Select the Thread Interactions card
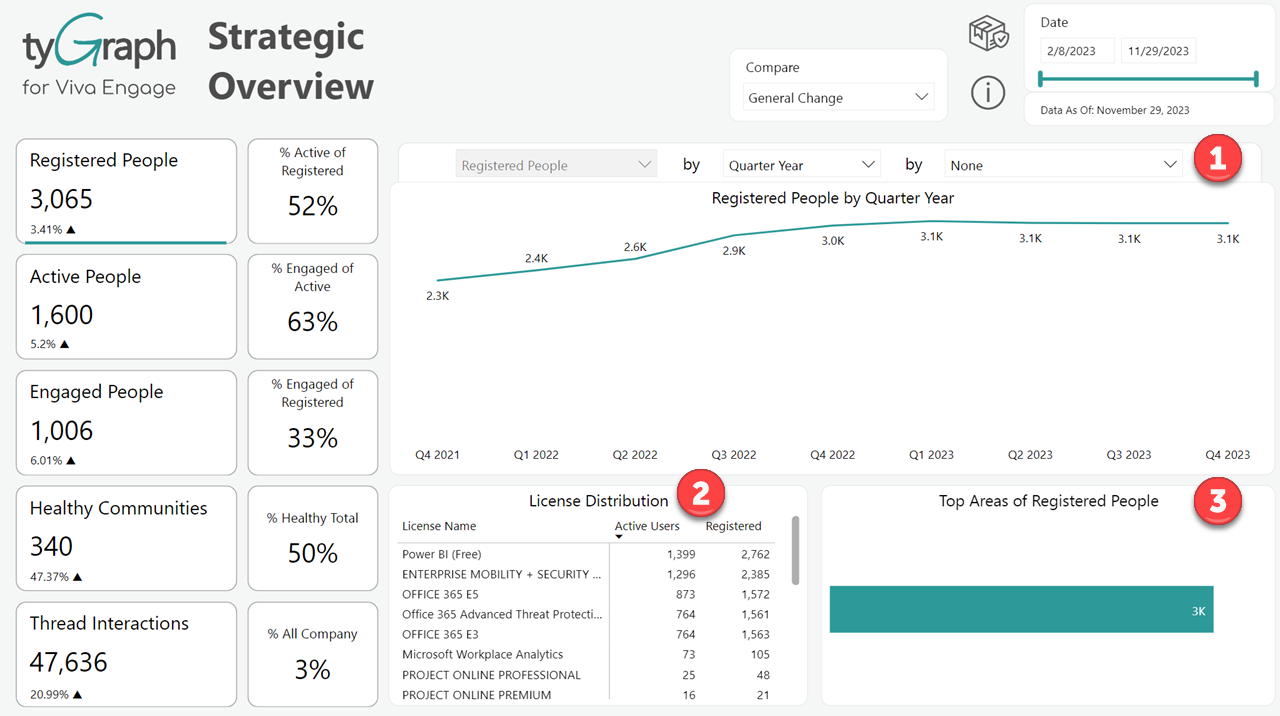 [127, 654]
